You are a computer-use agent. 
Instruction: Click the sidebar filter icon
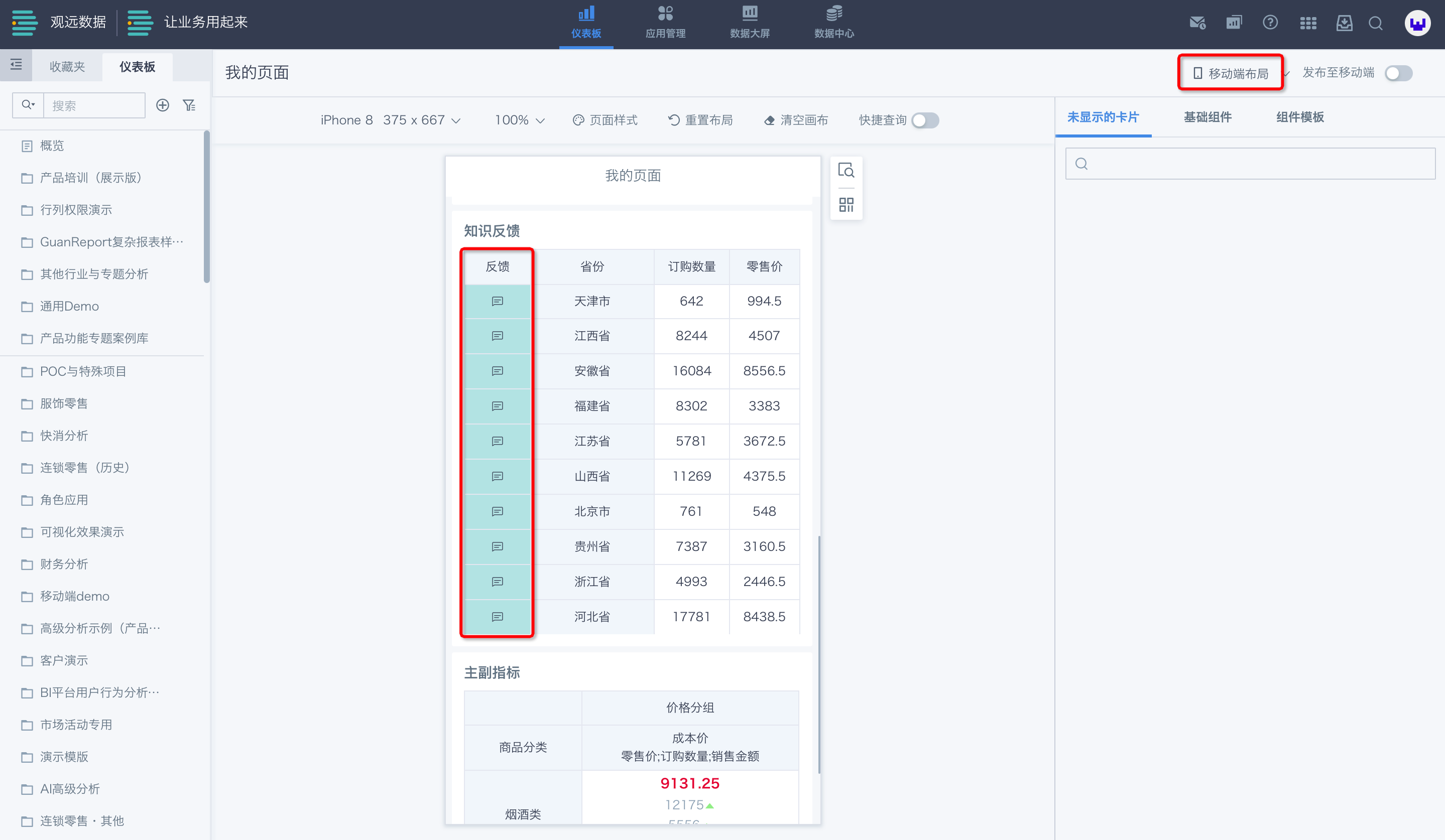click(x=189, y=105)
